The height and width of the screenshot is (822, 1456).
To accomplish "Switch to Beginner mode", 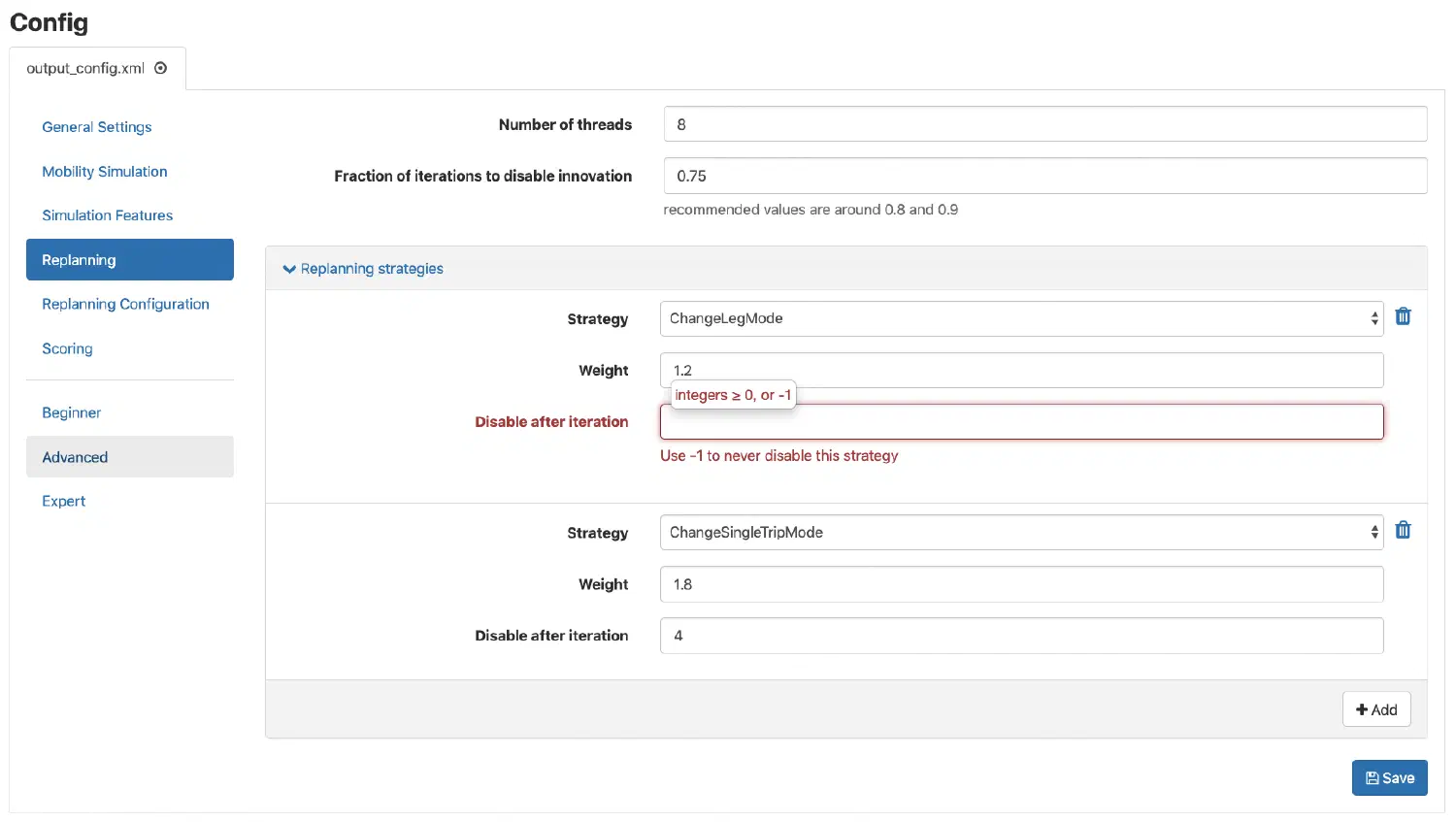I will coord(71,412).
